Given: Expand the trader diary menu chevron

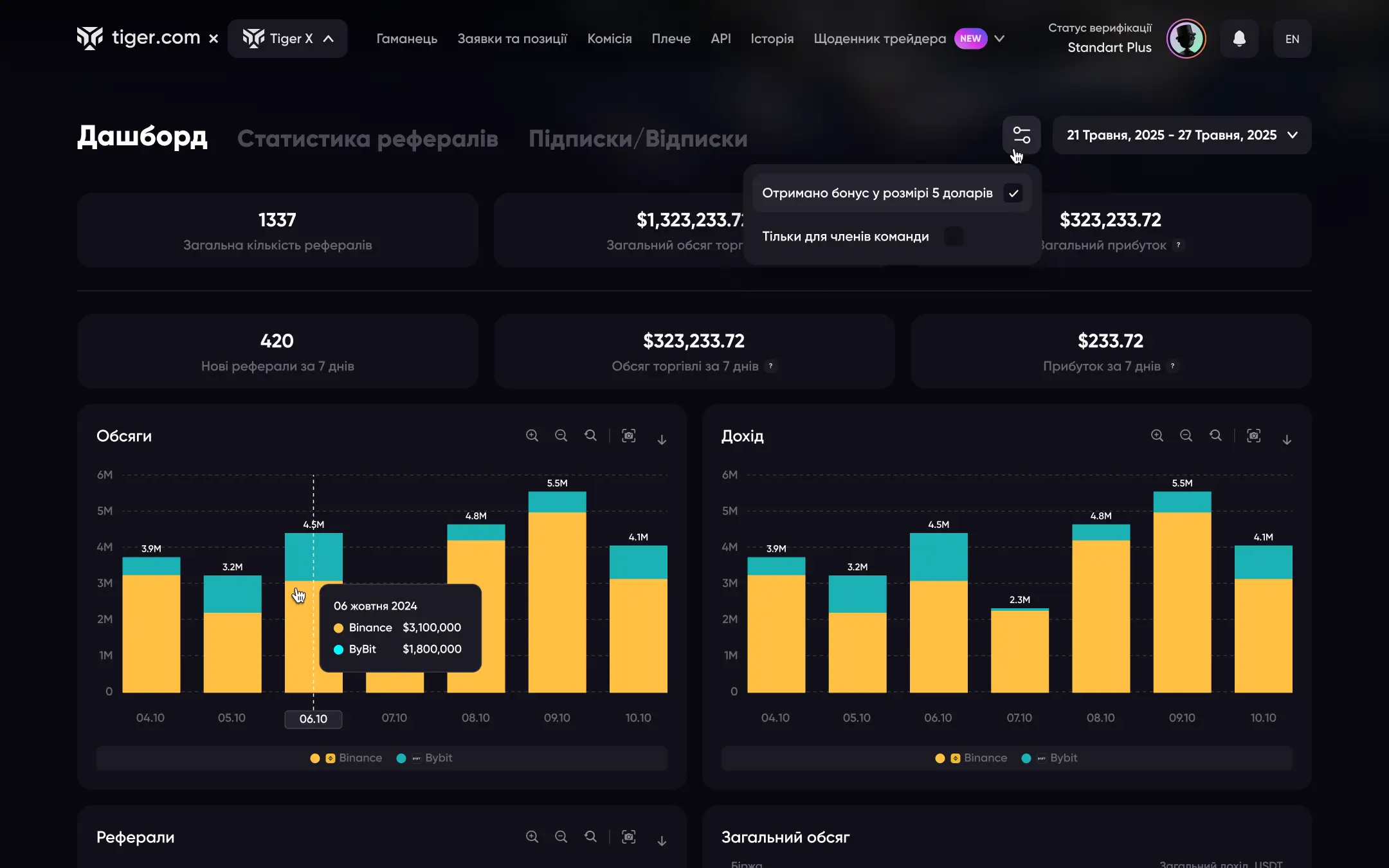Looking at the screenshot, I should [x=999, y=39].
